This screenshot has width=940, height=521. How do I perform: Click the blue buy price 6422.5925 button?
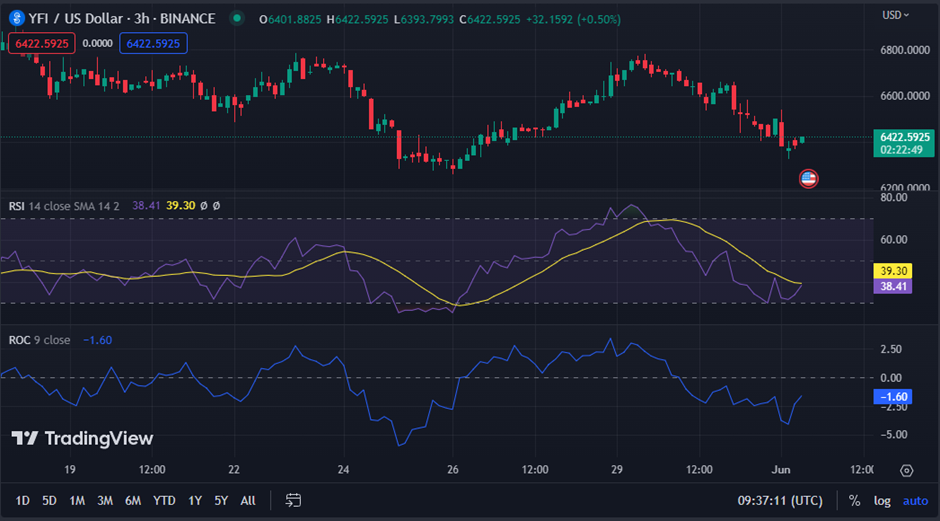tap(152, 43)
